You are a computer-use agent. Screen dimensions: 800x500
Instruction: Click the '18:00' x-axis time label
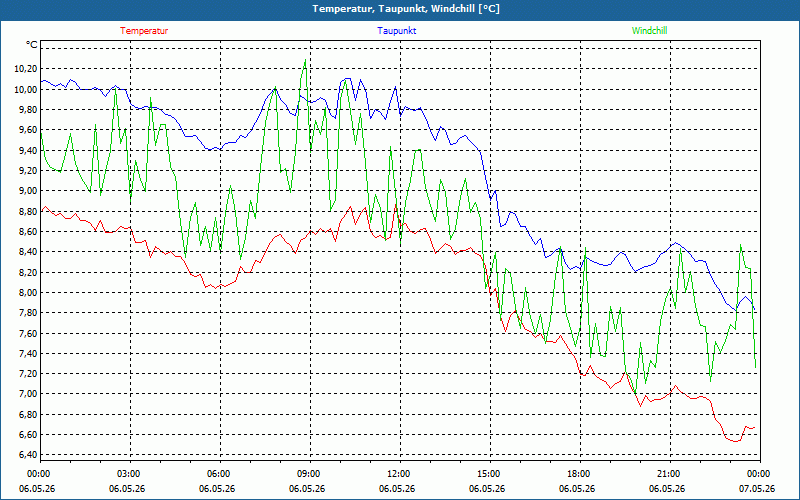pyautogui.click(x=577, y=474)
